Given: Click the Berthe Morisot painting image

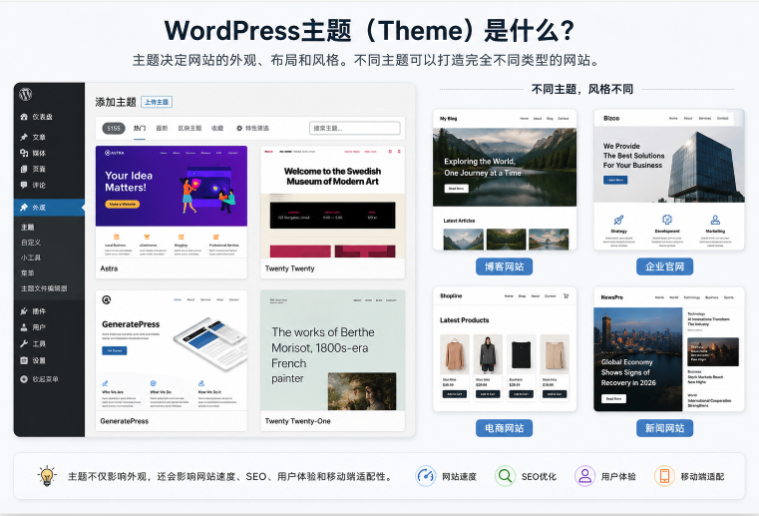Looking at the screenshot, I should pyautogui.click(x=362, y=391).
